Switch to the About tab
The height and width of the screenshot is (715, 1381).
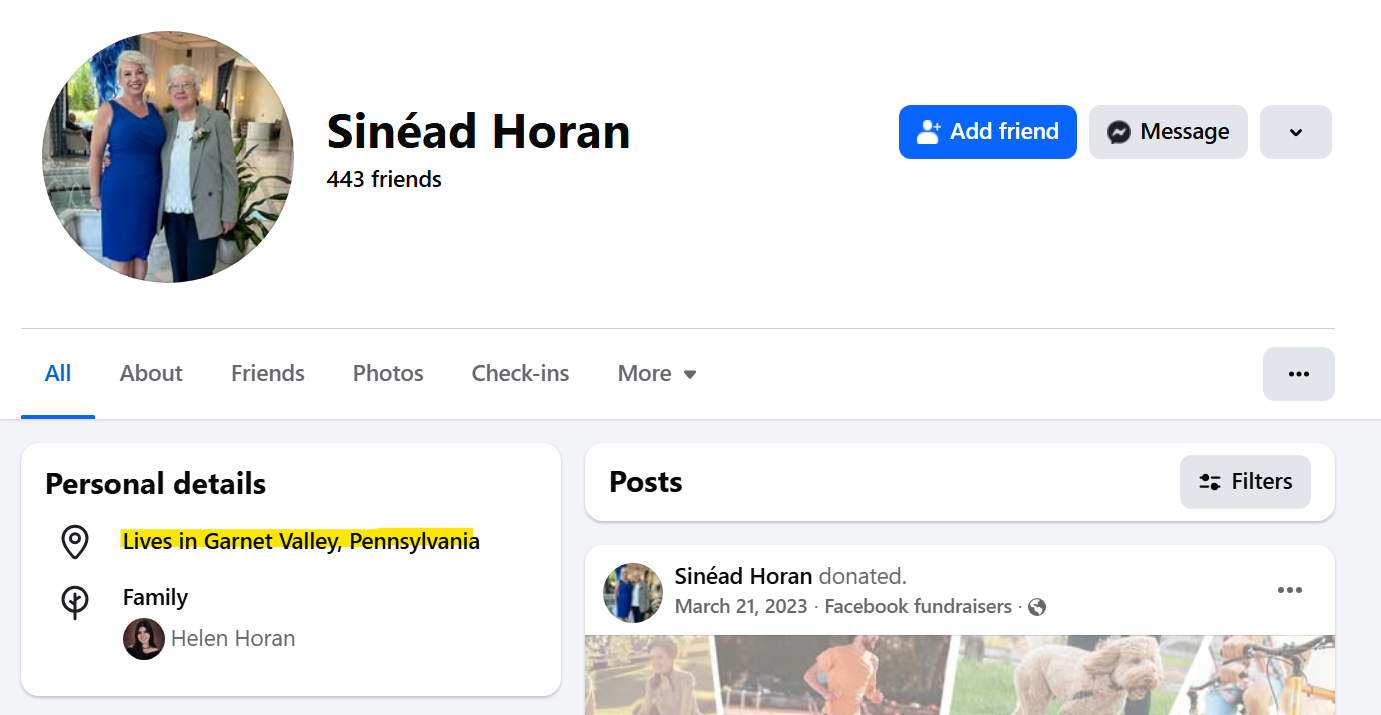(x=151, y=374)
